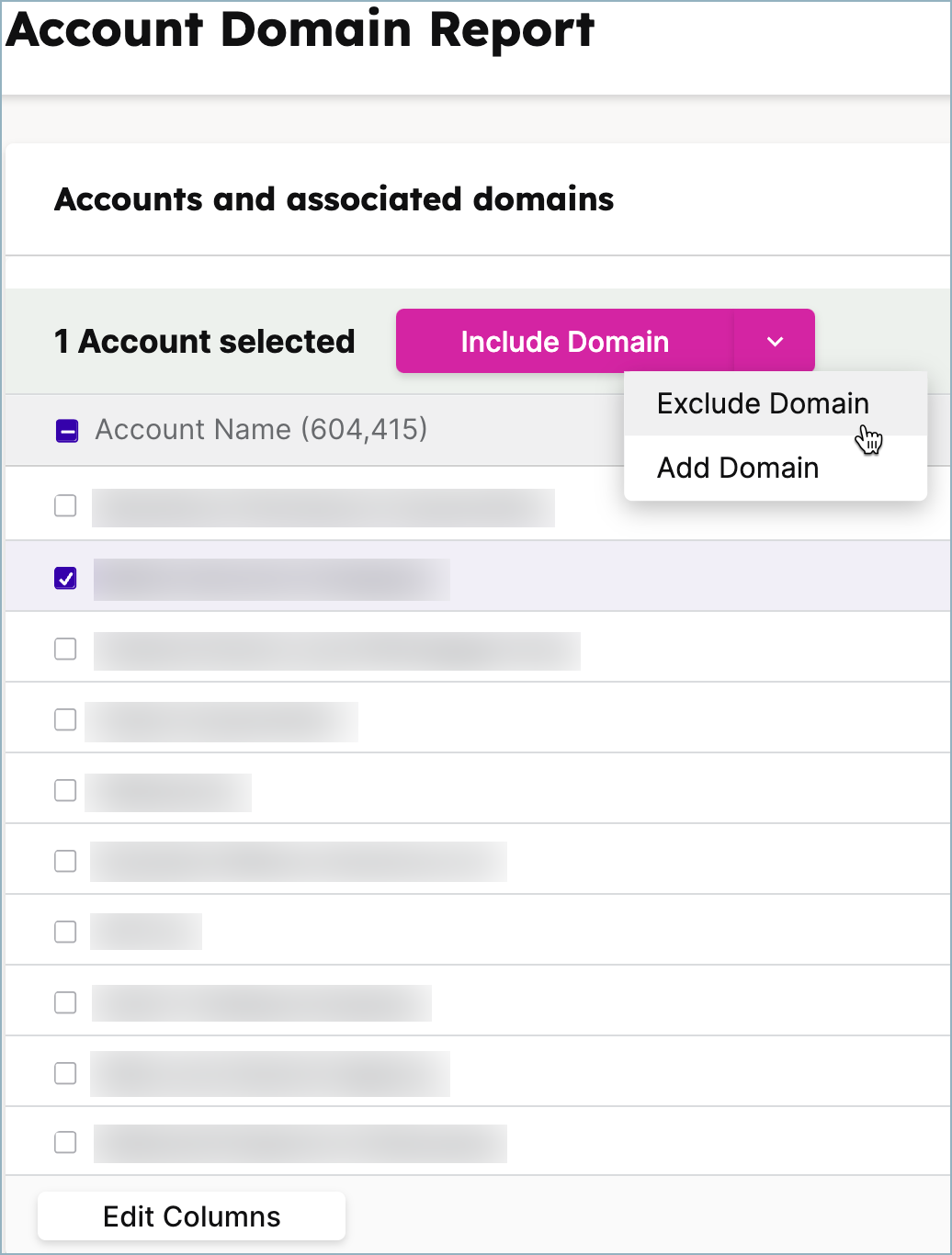Viewport: 952px width, 1255px height.
Task: Check the sixth account row checkbox
Action: pyautogui.click(x=65, y=861)
